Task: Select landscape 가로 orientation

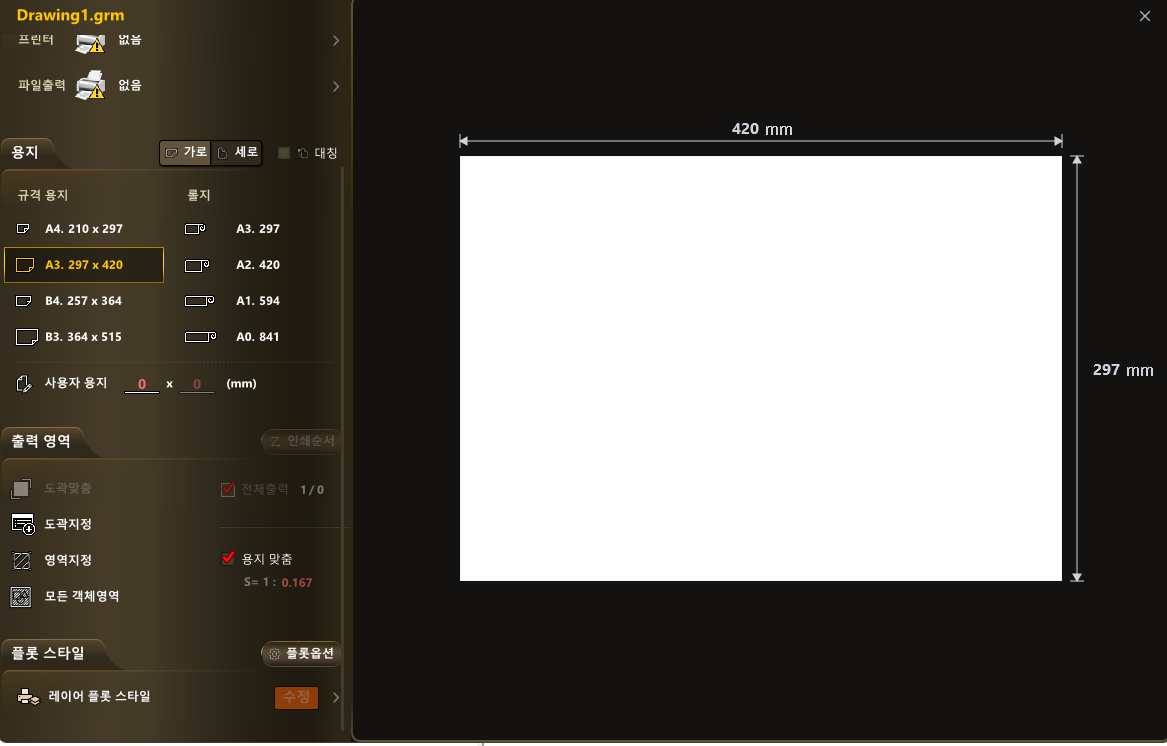Action: [185, 153]
